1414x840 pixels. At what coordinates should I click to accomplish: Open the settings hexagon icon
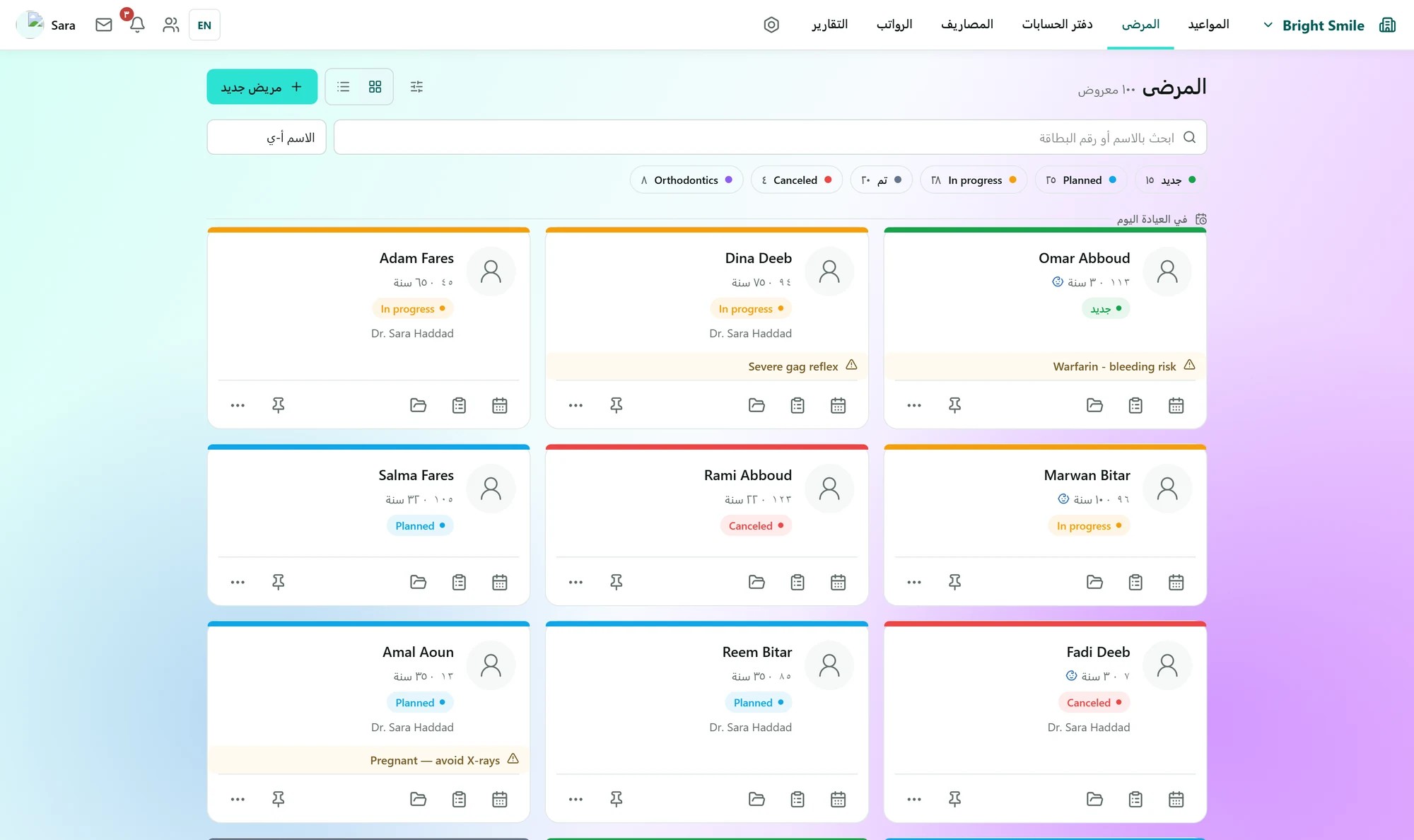[x=771, y=25]
